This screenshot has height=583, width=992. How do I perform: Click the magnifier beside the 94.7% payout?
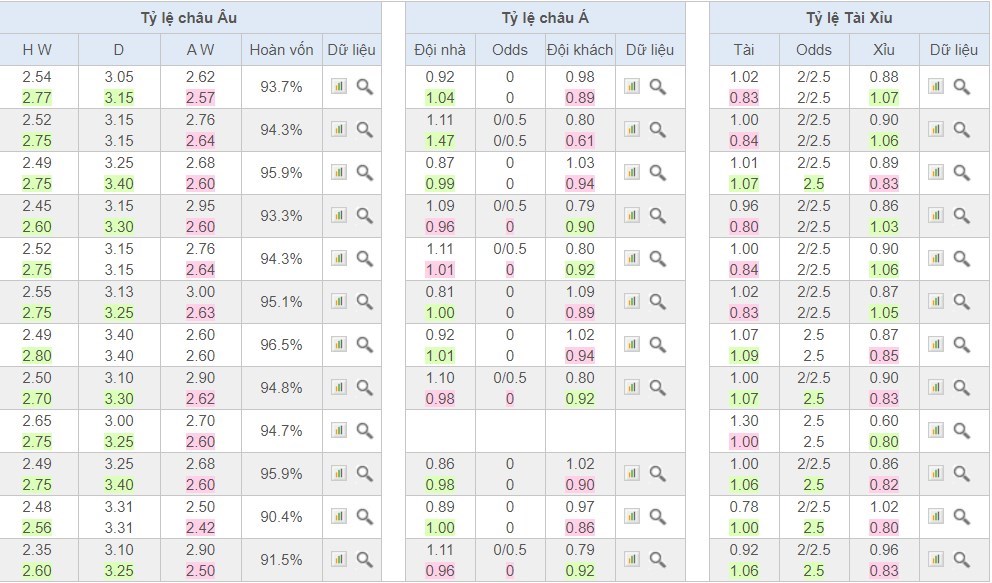click(365, 431)
